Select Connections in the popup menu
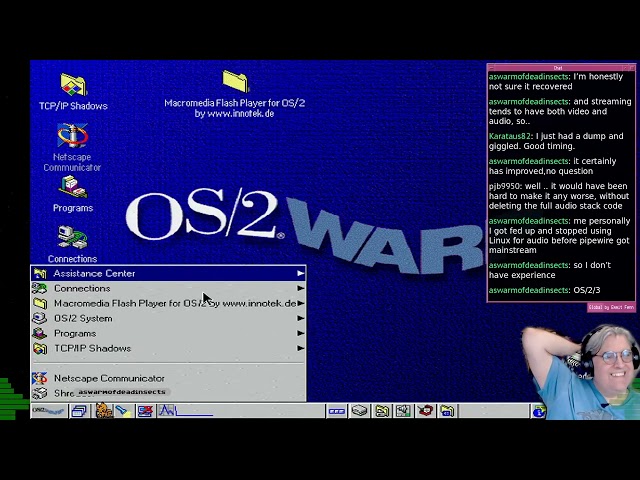 click(168, 289)
